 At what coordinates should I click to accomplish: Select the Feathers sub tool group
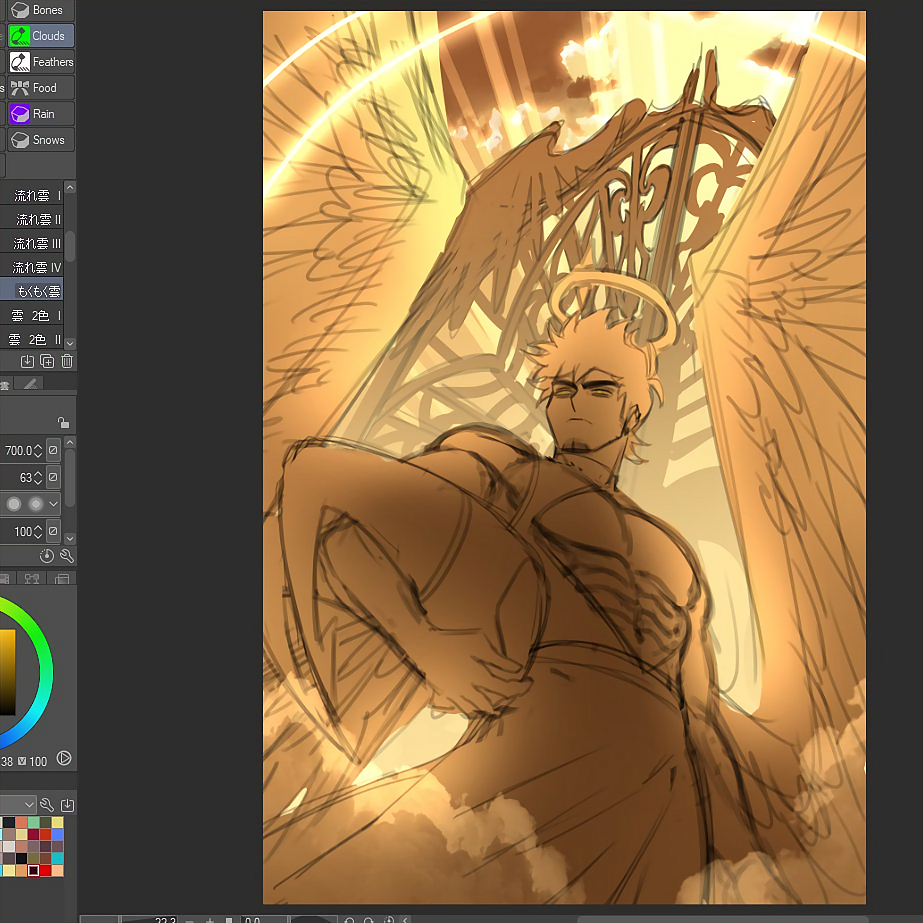point(40,62)
